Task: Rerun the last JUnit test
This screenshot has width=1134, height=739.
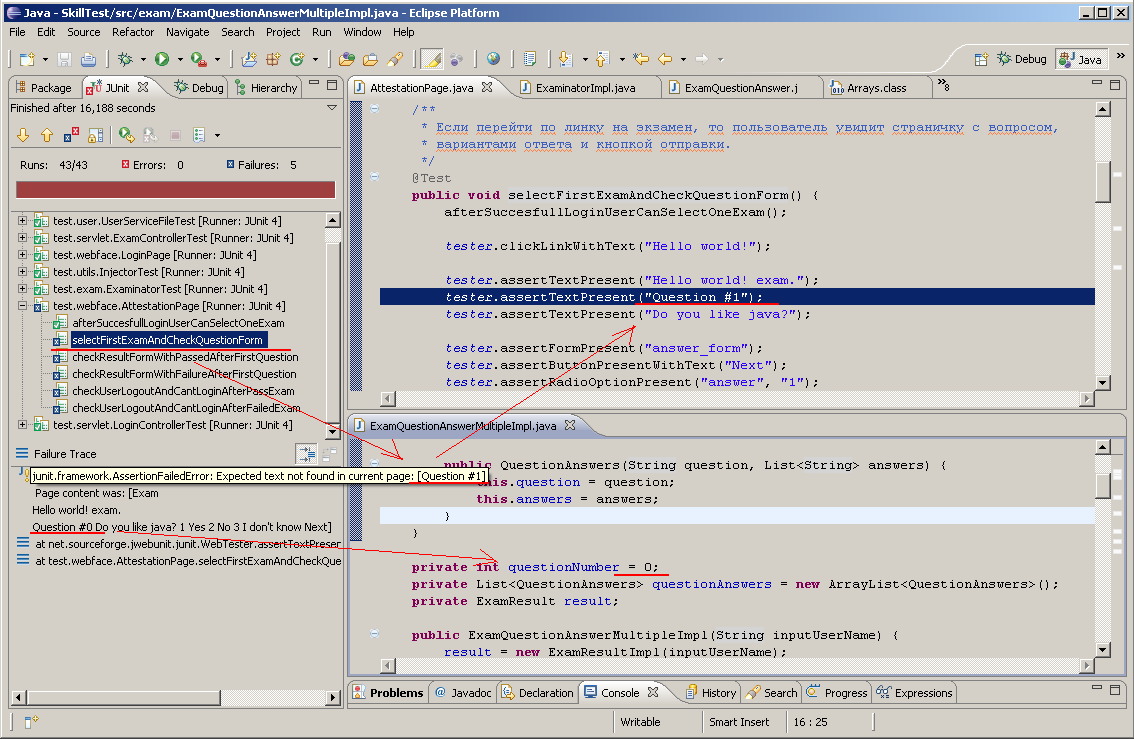Action: click(125, 135)
